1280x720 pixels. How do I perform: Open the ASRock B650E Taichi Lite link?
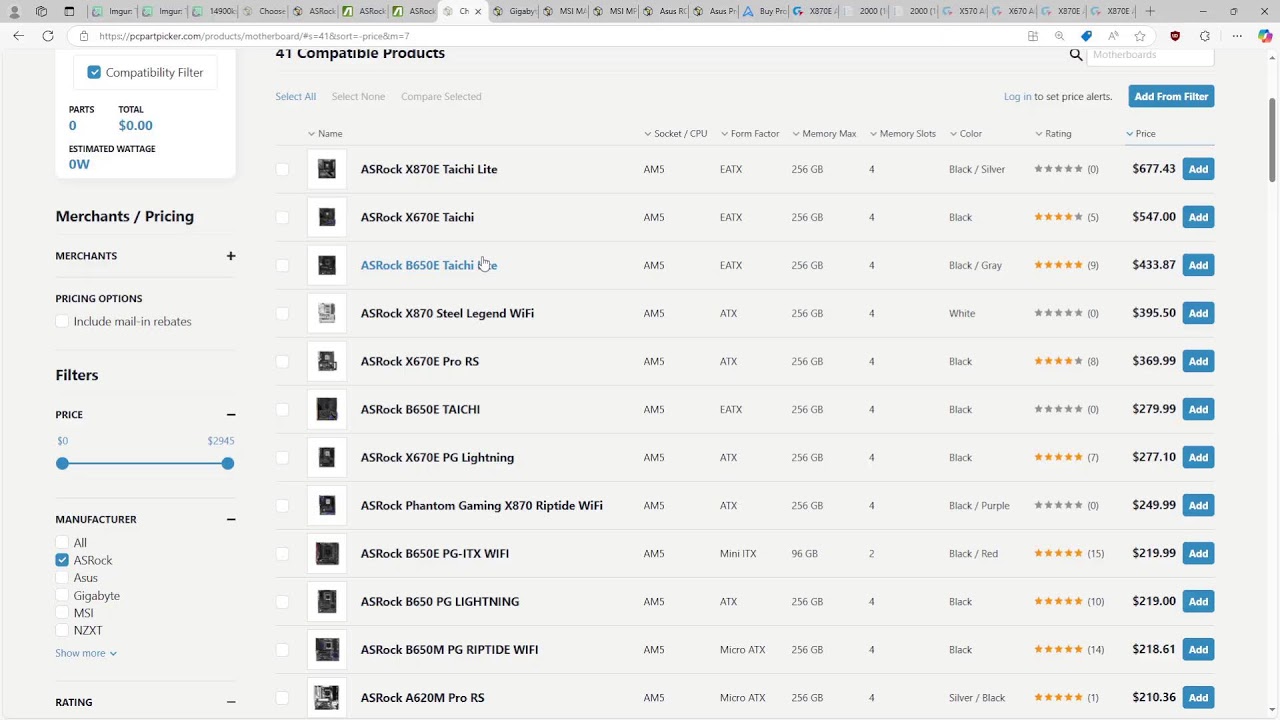pos(429,265)
